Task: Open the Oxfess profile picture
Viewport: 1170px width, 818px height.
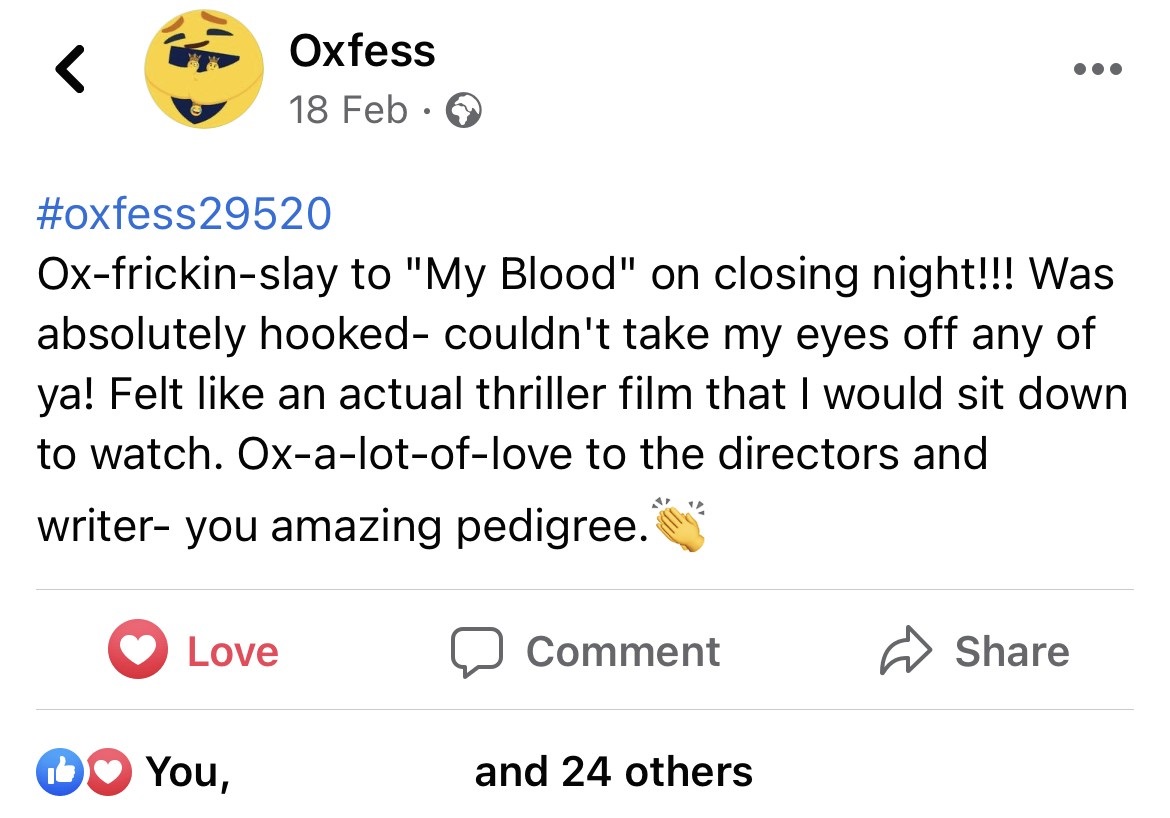Action: (203, 68)
